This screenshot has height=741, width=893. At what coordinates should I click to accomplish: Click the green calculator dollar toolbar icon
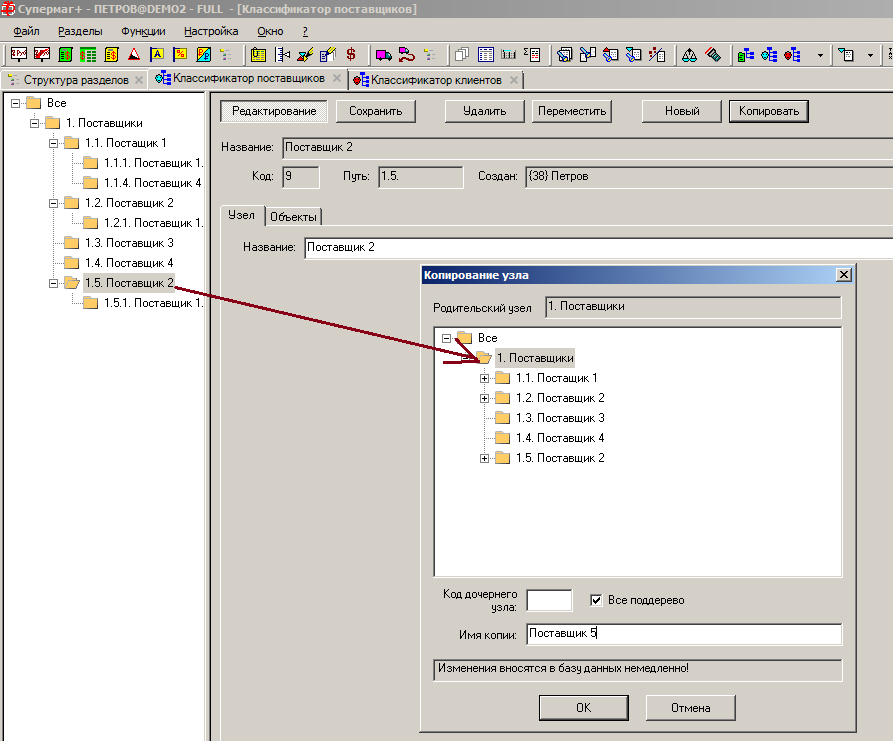[65, 55]
